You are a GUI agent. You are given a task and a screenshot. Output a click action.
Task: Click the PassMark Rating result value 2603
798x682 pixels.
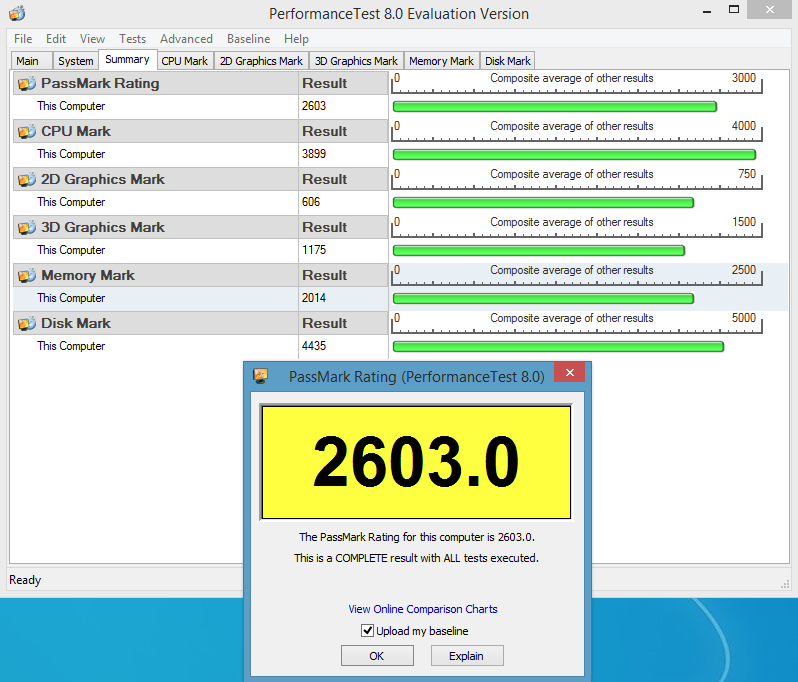point(314,106)
